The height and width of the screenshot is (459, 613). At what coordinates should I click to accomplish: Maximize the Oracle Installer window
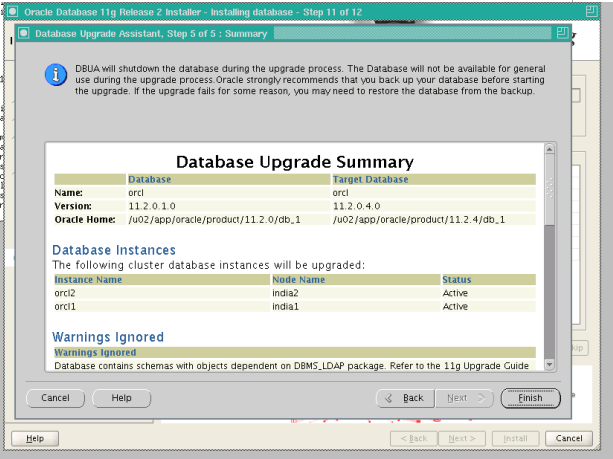coord(592,11)
